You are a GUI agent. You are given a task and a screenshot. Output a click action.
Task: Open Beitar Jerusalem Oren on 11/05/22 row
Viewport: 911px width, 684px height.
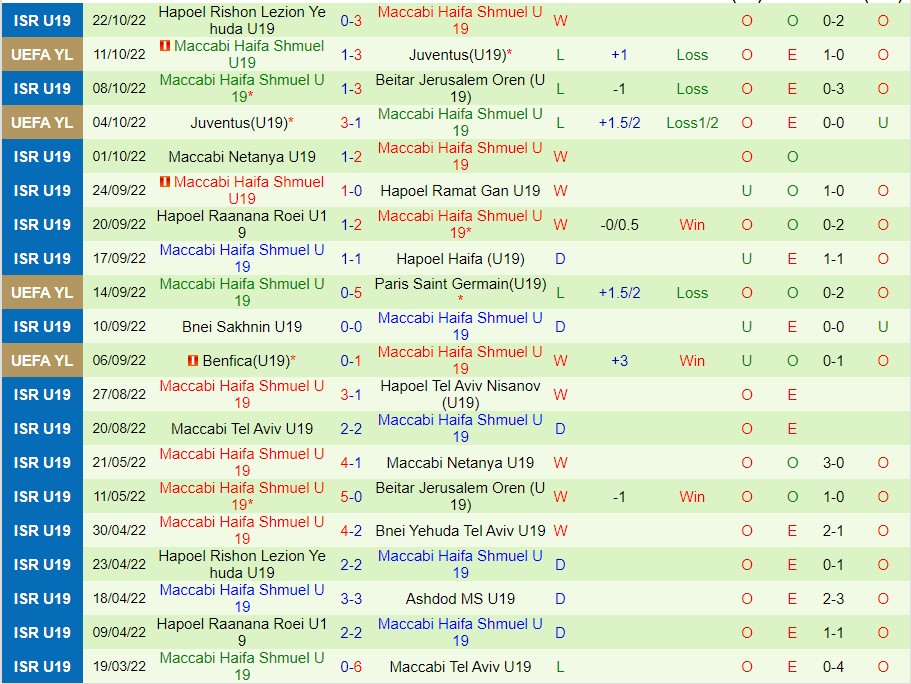coord(460,496)
